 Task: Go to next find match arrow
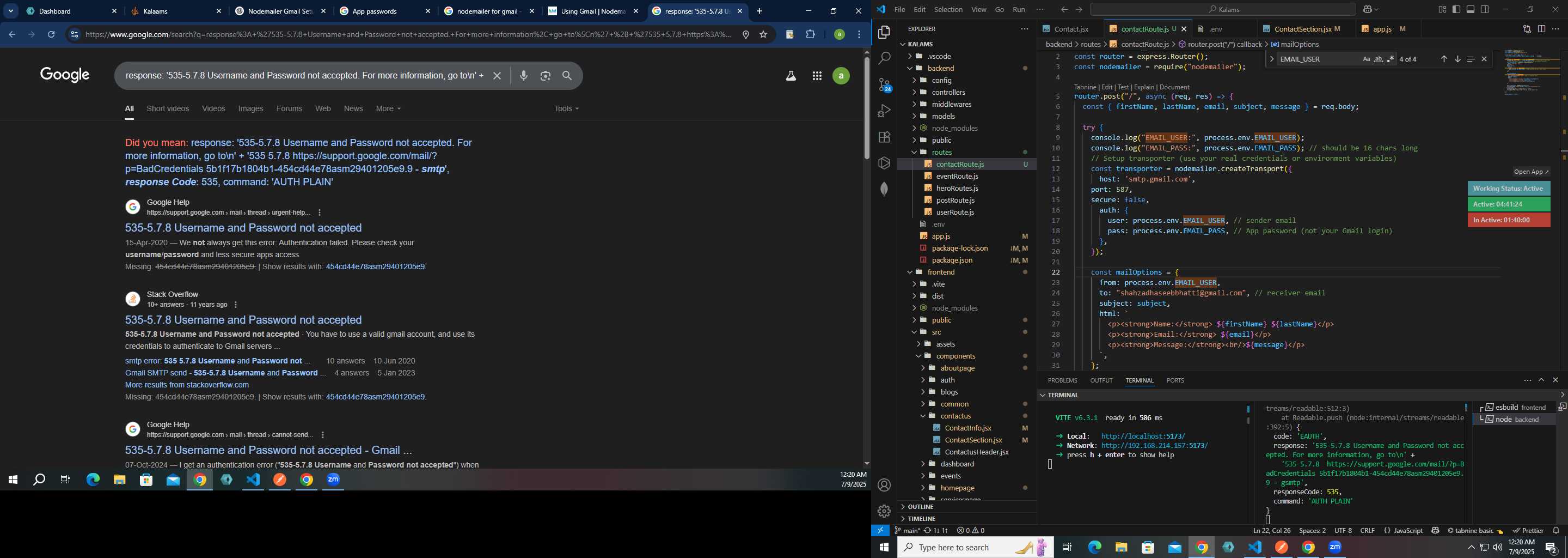click(1457, 59)
